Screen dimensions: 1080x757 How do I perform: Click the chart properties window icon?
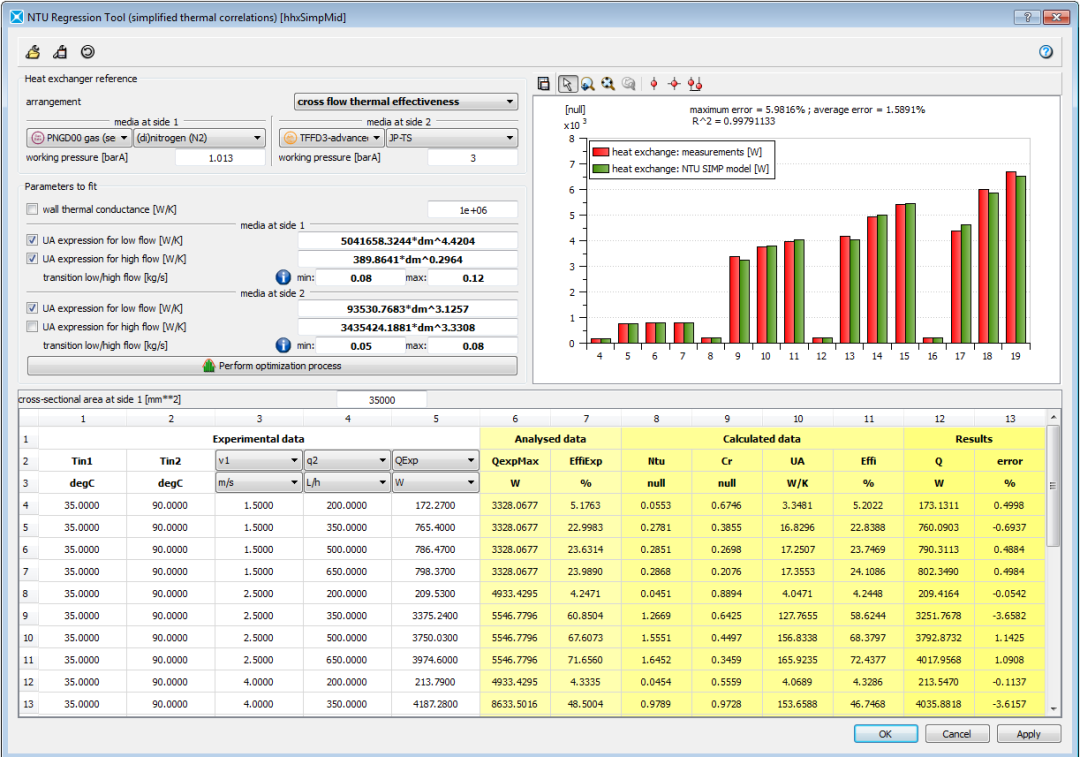point(544,84)
